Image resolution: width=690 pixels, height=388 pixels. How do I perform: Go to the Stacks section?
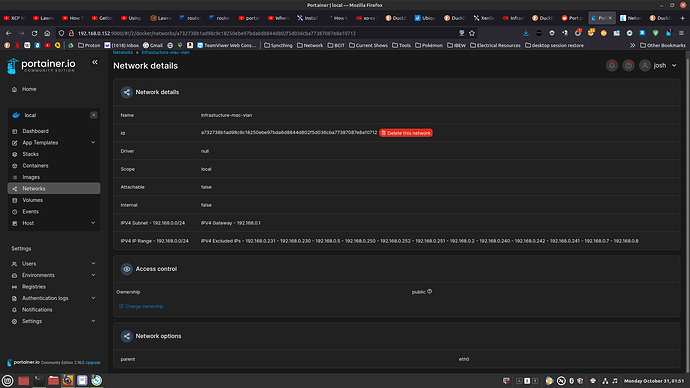(30, 154)
